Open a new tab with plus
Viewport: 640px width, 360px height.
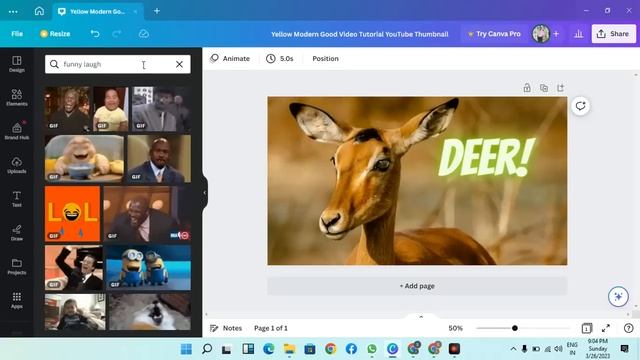(157, 11)
